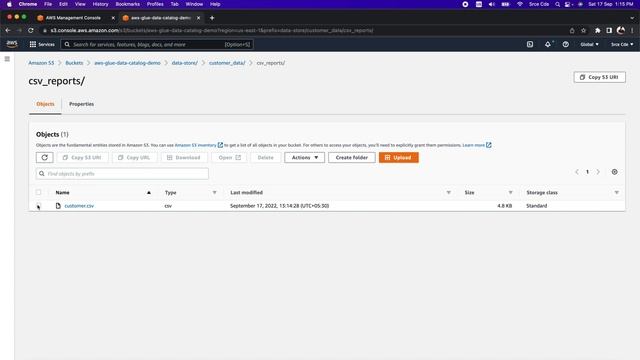Select the customer.csv row checkbox
The image size is (640, 360).
pos(38,206)
